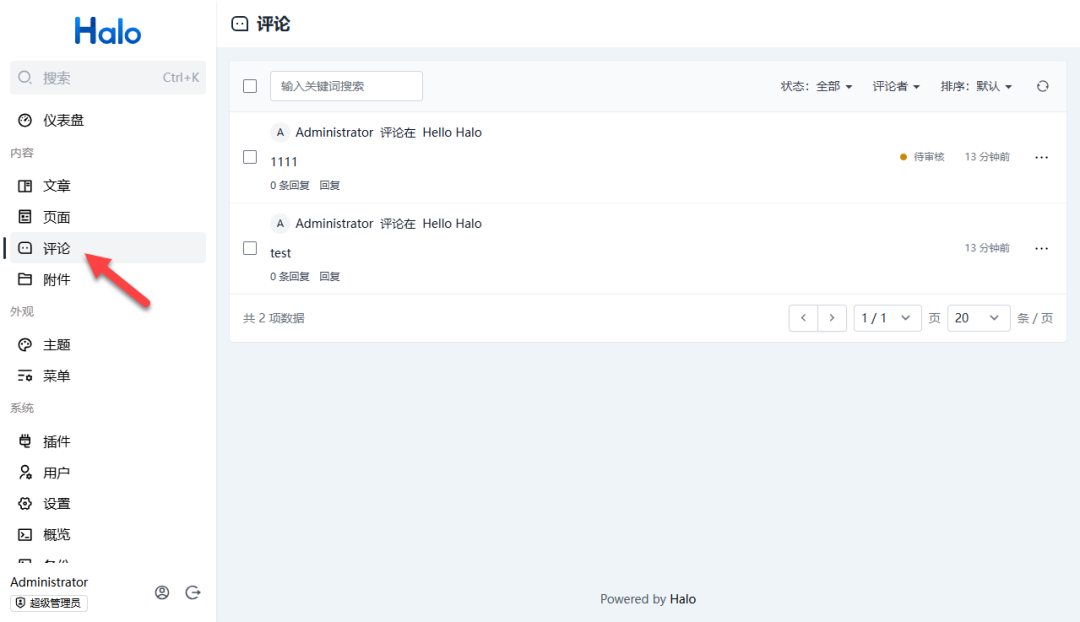The image size is (1080, 622).
Task: Open more options for the test comment
Action: point(1041,248)
